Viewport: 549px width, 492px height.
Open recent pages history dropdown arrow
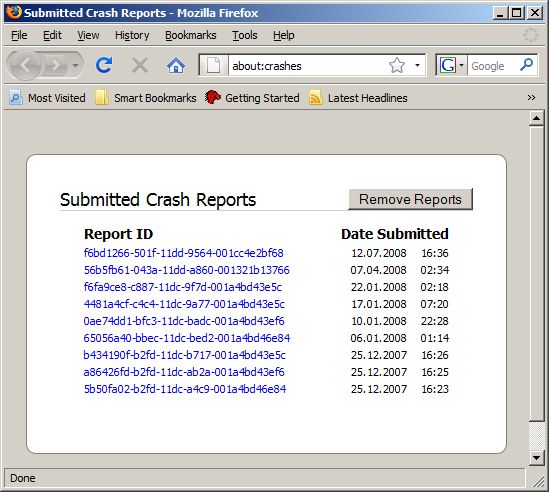point(75,65)
